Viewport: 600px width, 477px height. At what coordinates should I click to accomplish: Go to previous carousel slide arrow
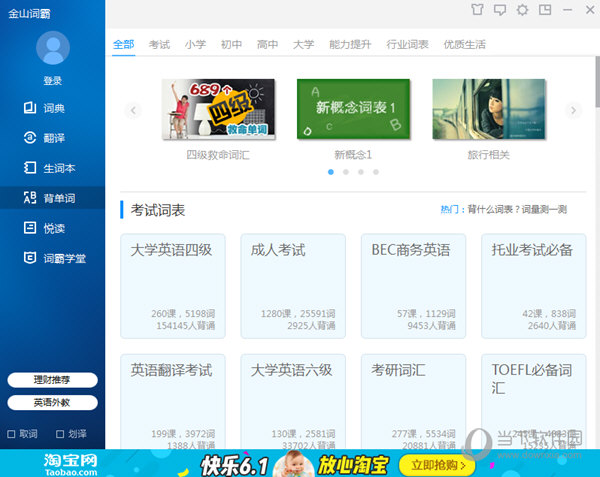(x=133, y=111)
